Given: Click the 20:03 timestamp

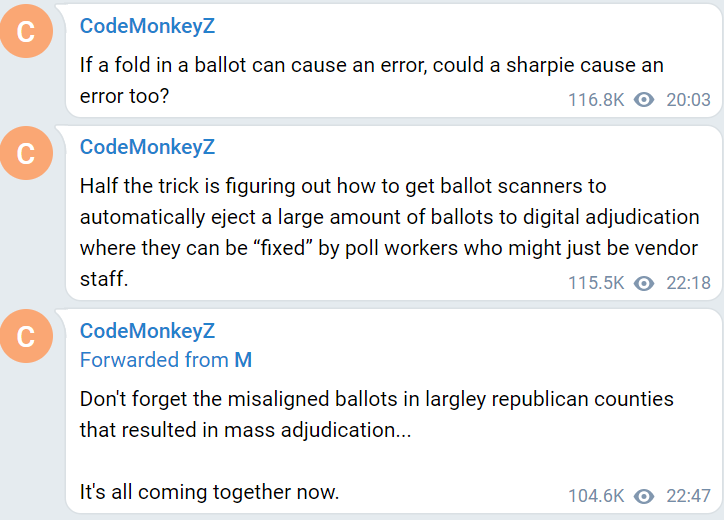Looking at the screenshot, I should point(688,99).
